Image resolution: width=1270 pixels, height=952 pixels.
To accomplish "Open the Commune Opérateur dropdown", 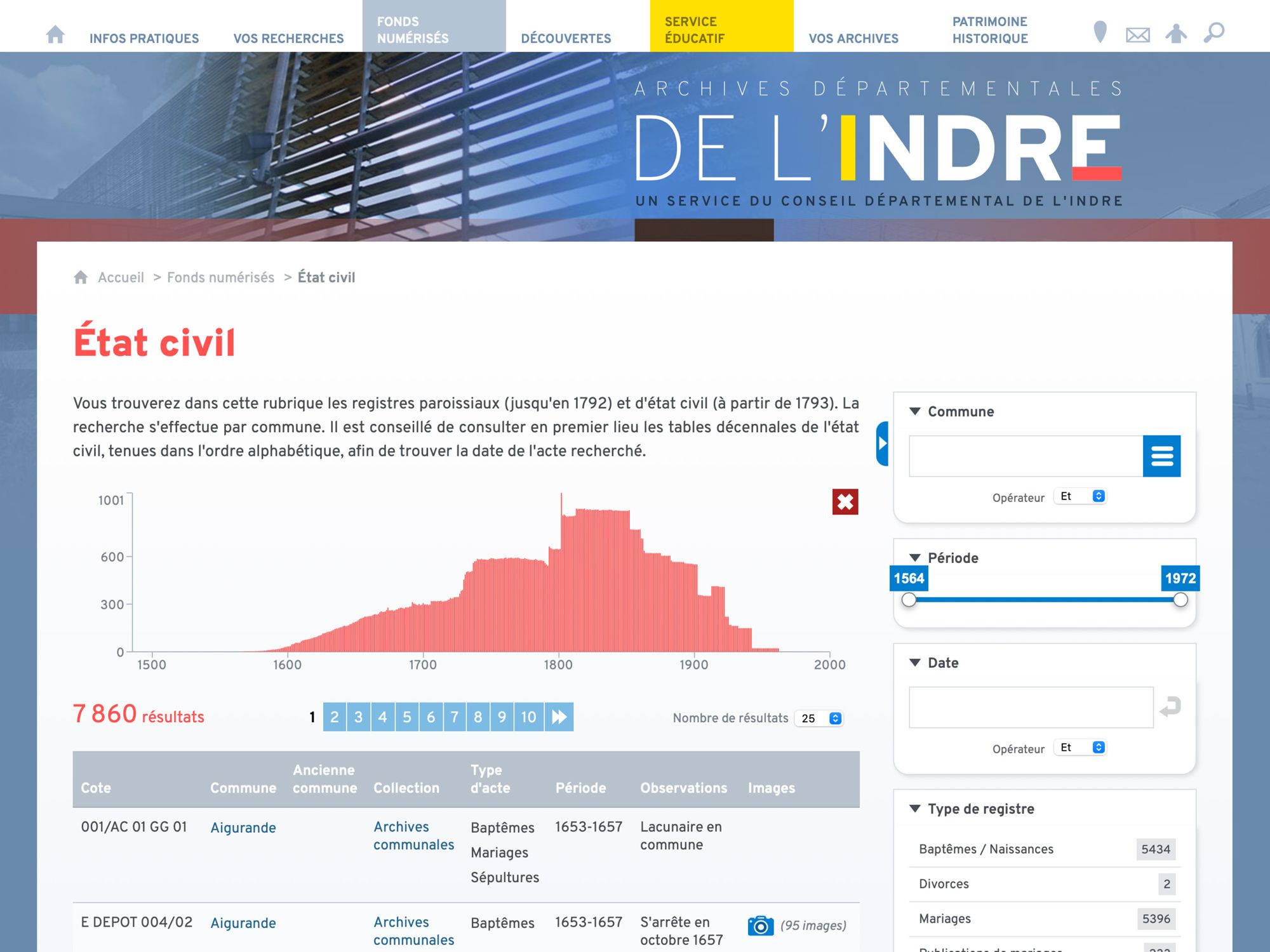I will click(x=1081, y=496).
